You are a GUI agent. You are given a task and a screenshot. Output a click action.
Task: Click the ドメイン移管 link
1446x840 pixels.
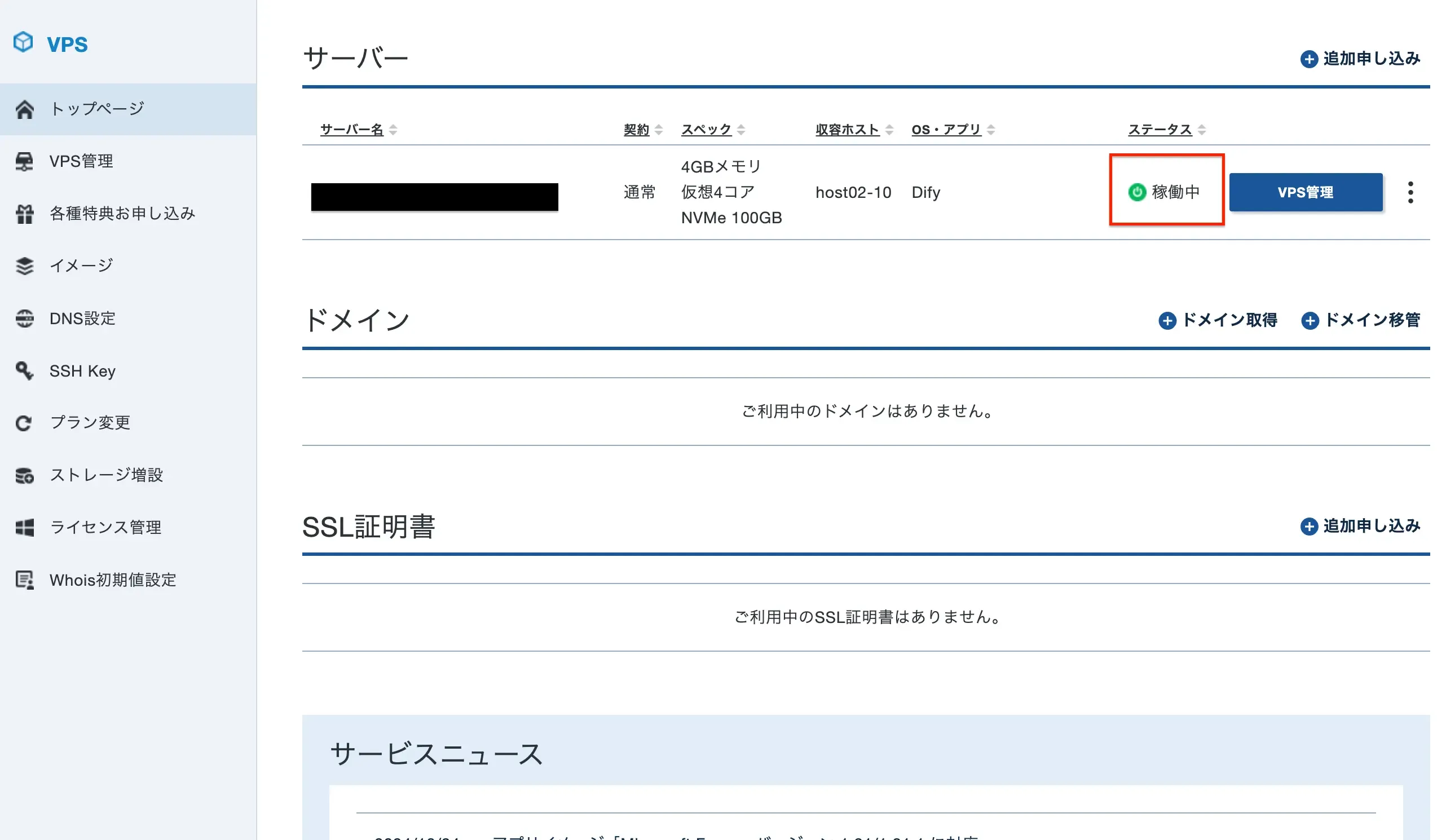click(x=1360, y=320)
